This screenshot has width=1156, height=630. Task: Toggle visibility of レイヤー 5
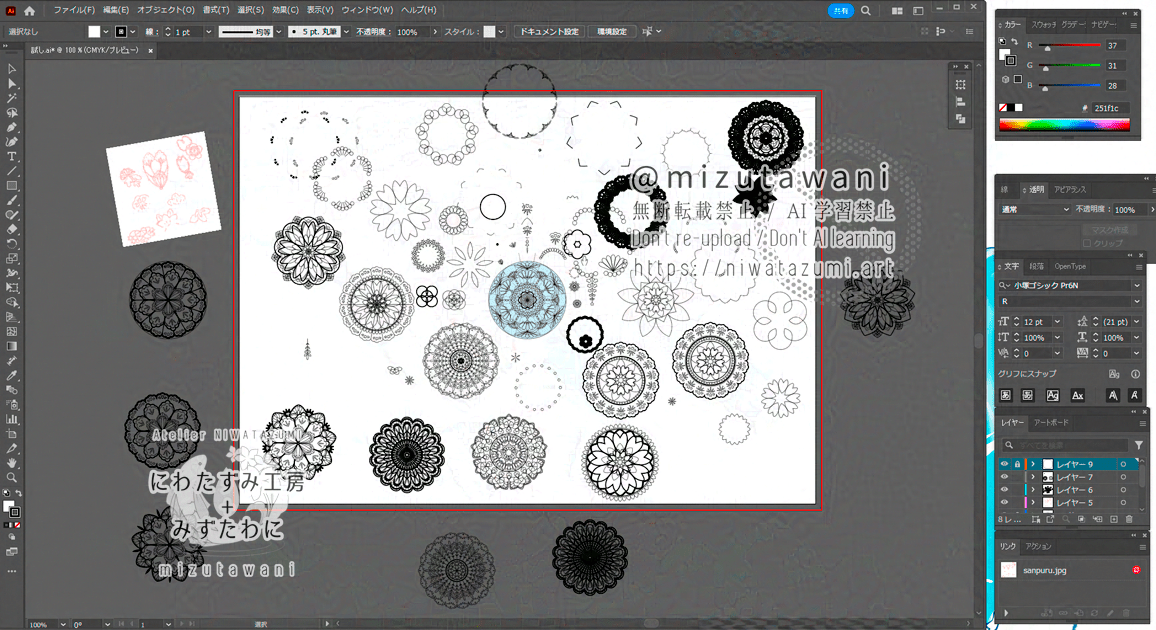1004,502
